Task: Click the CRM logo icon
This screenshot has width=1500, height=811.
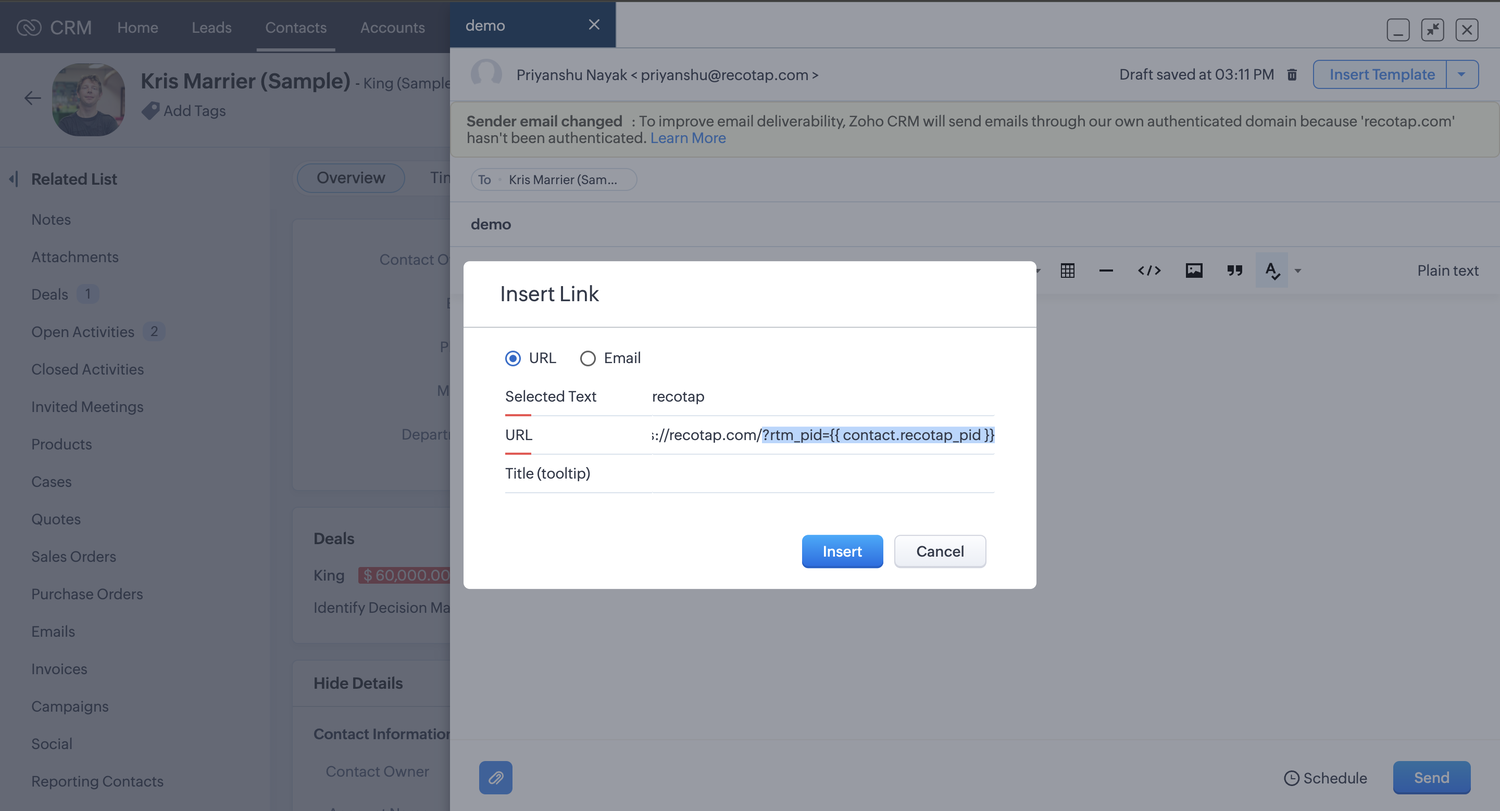Action: [x=29, y=27]
